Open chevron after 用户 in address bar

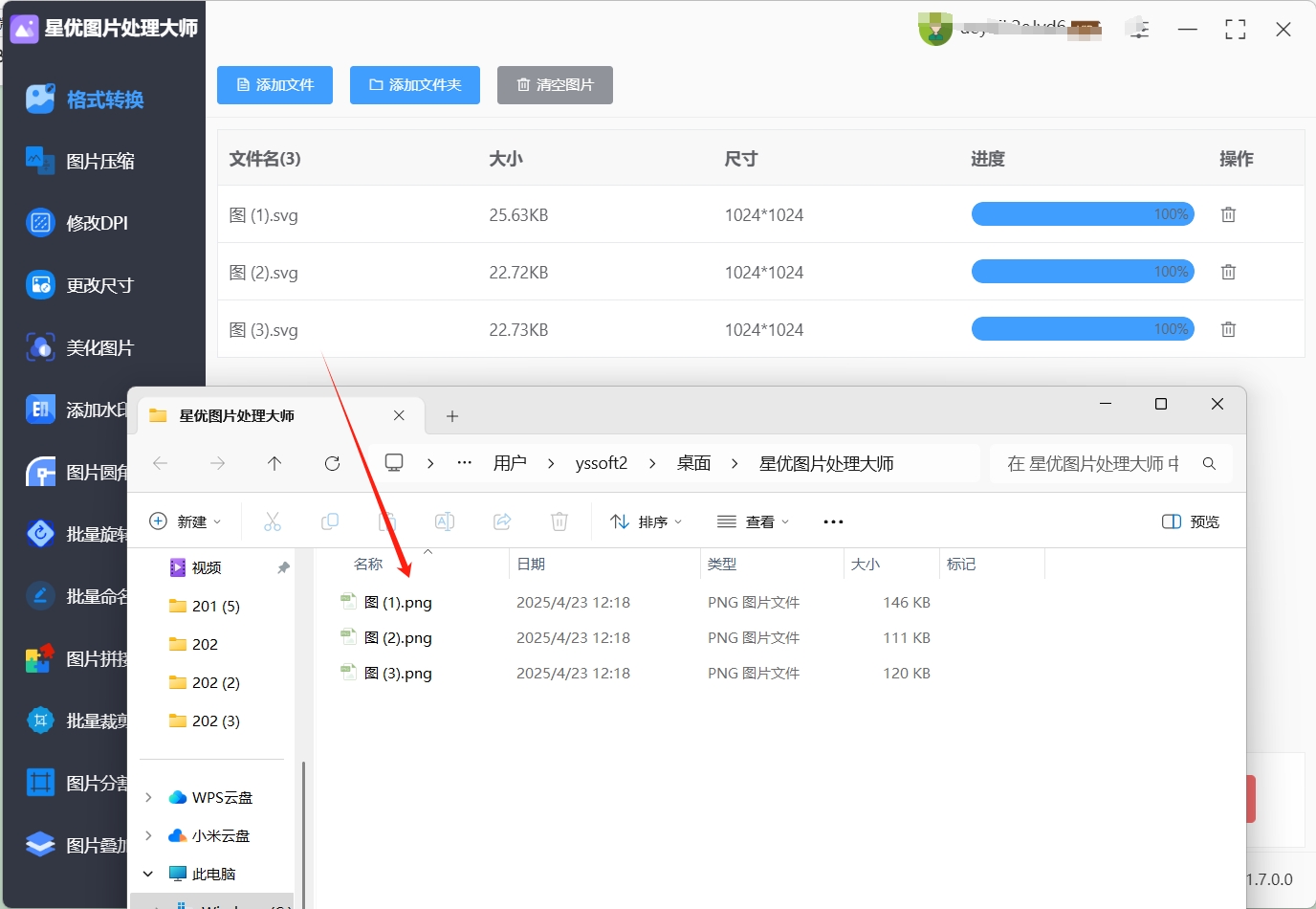point(551,463)
